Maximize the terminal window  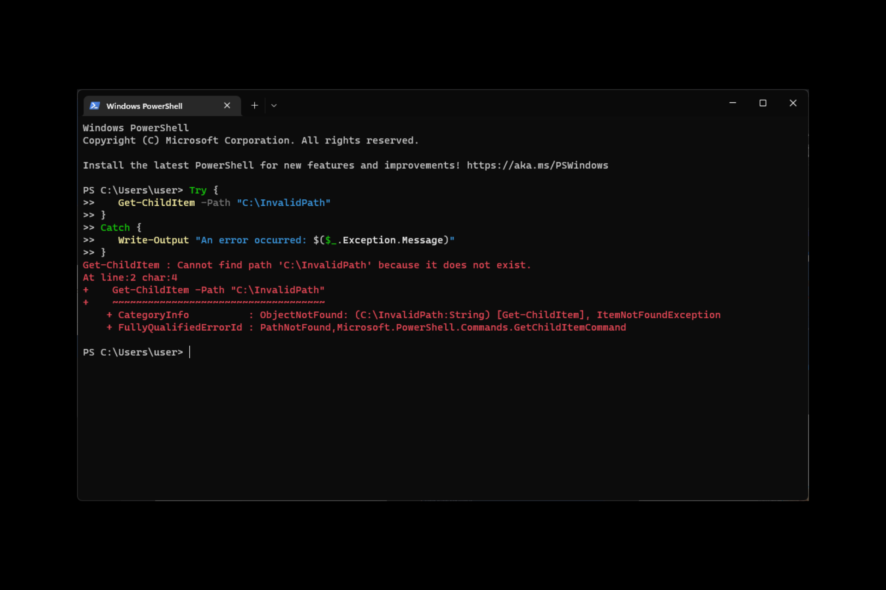tap(762, 103)
